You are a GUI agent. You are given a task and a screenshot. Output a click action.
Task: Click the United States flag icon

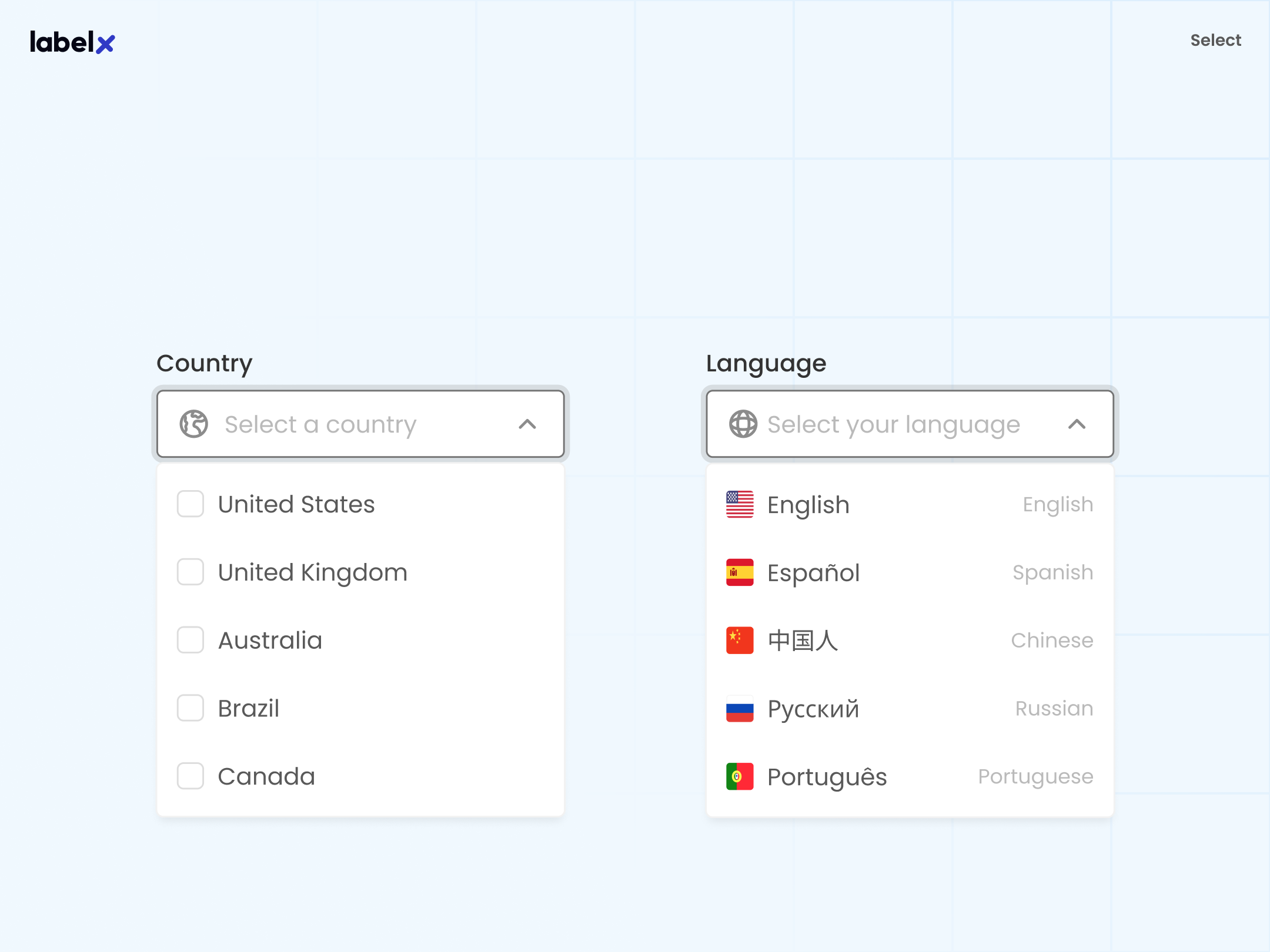(740, 504)
